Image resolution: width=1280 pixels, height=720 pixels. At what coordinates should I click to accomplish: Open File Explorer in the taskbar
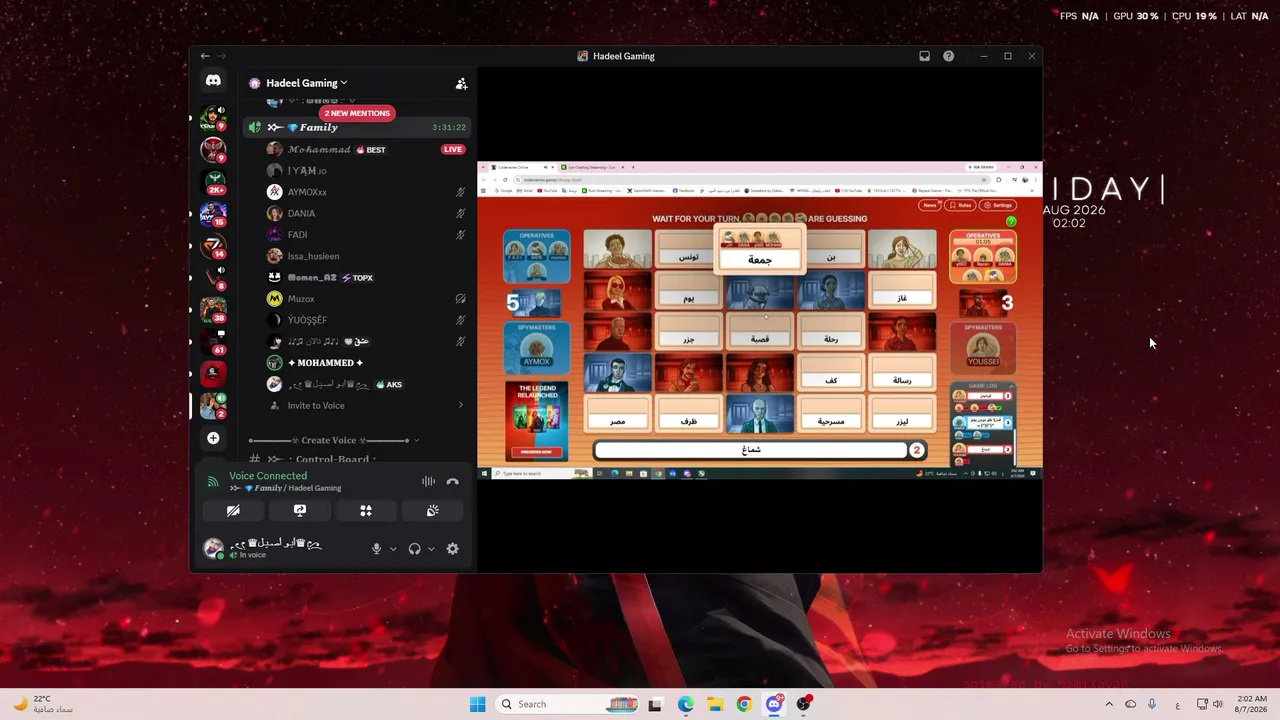pos(715,704)
